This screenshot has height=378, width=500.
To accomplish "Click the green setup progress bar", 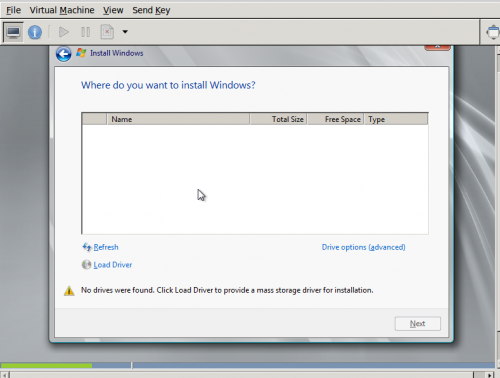I will coord(46,366).
